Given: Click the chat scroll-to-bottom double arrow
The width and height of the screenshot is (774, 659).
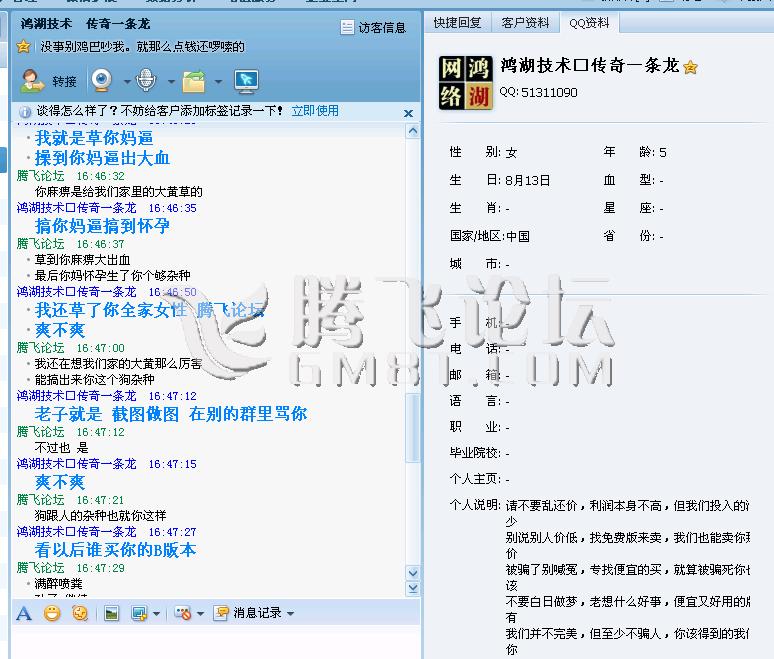Looking at the screenshot, I should [x=413, y=588].
